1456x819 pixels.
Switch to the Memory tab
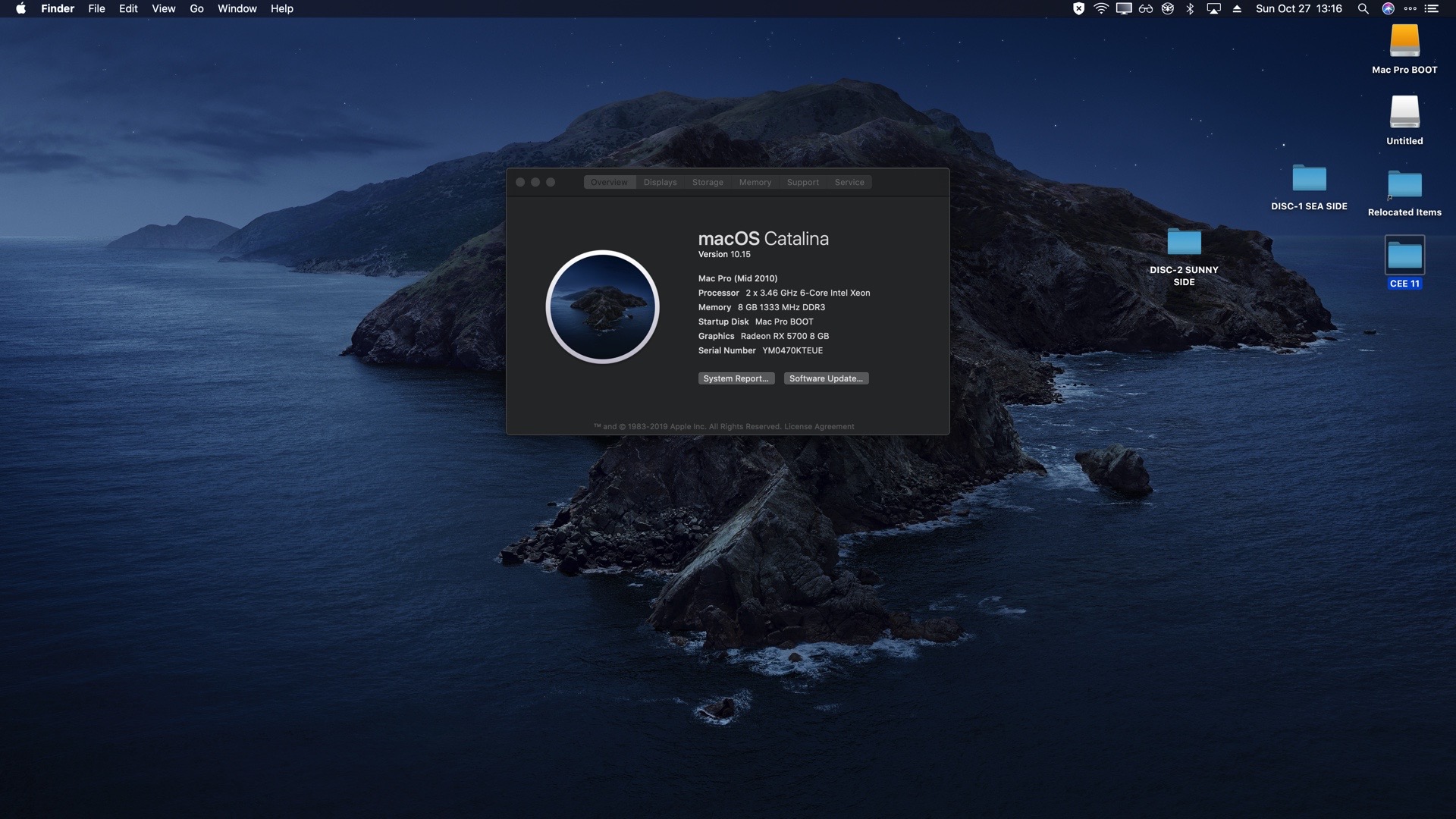click(755, 182)
